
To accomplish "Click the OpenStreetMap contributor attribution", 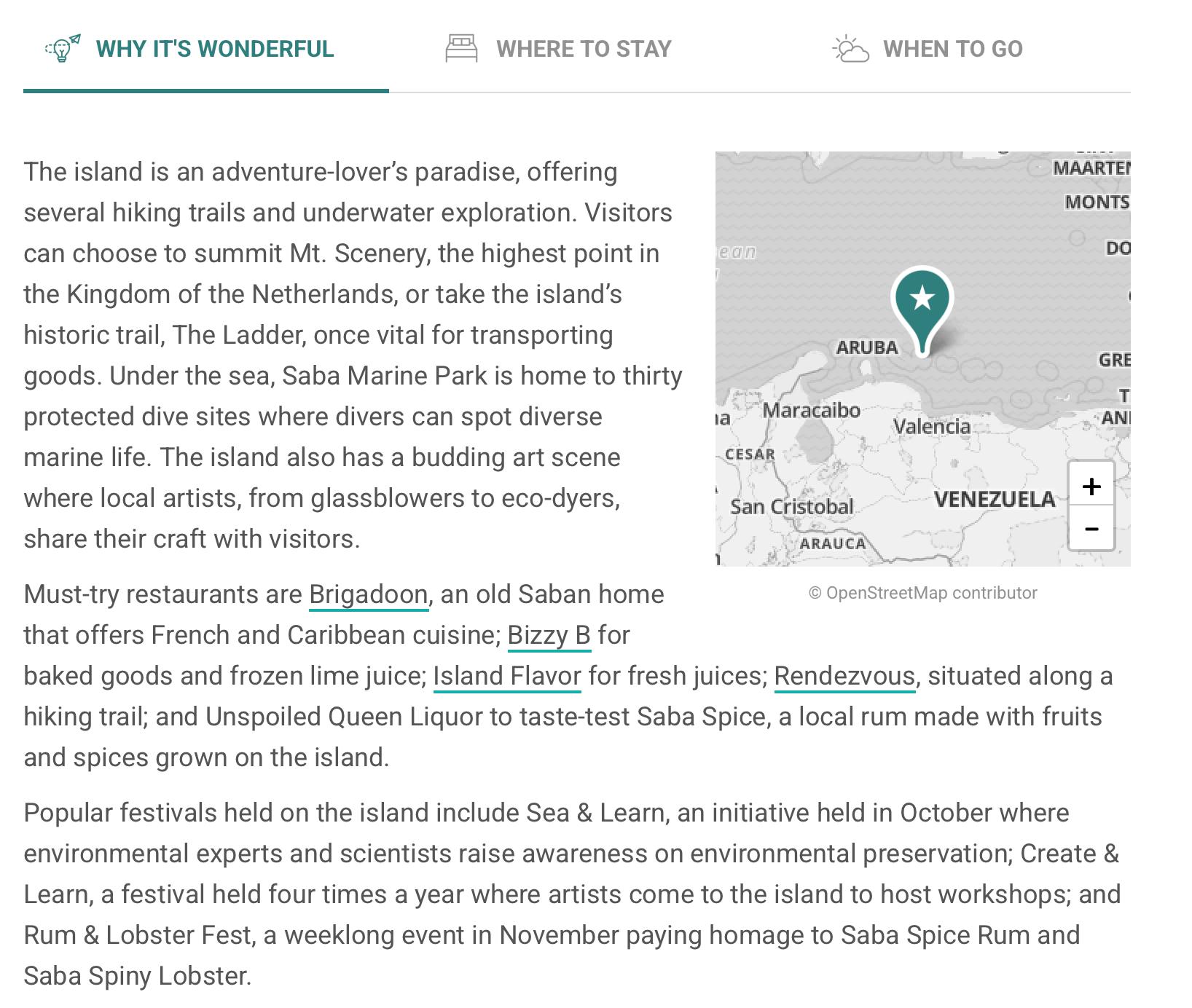I will [922, 593].
